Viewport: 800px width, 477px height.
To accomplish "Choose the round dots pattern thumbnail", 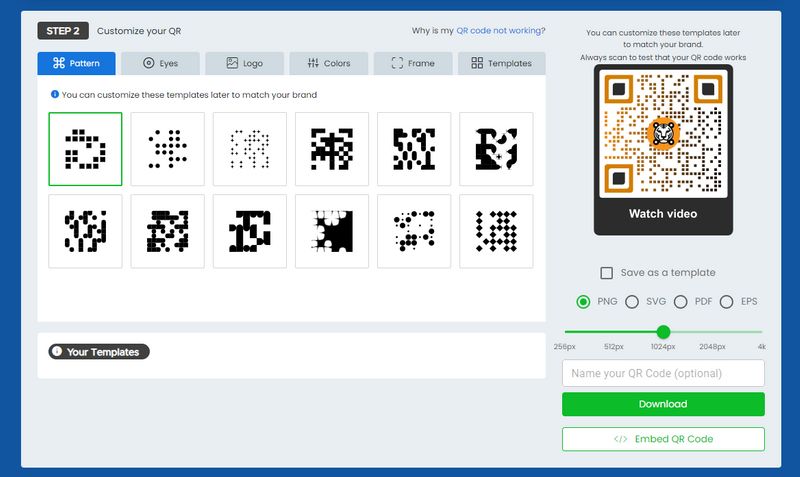I will point(167,149).
